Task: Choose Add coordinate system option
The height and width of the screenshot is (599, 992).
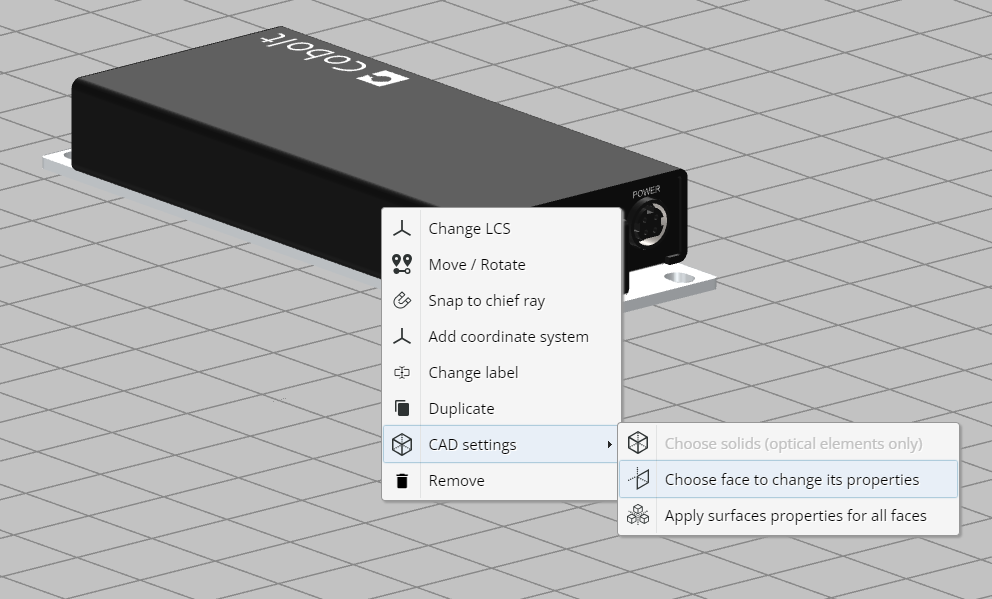Action: [x=502, y=337]
